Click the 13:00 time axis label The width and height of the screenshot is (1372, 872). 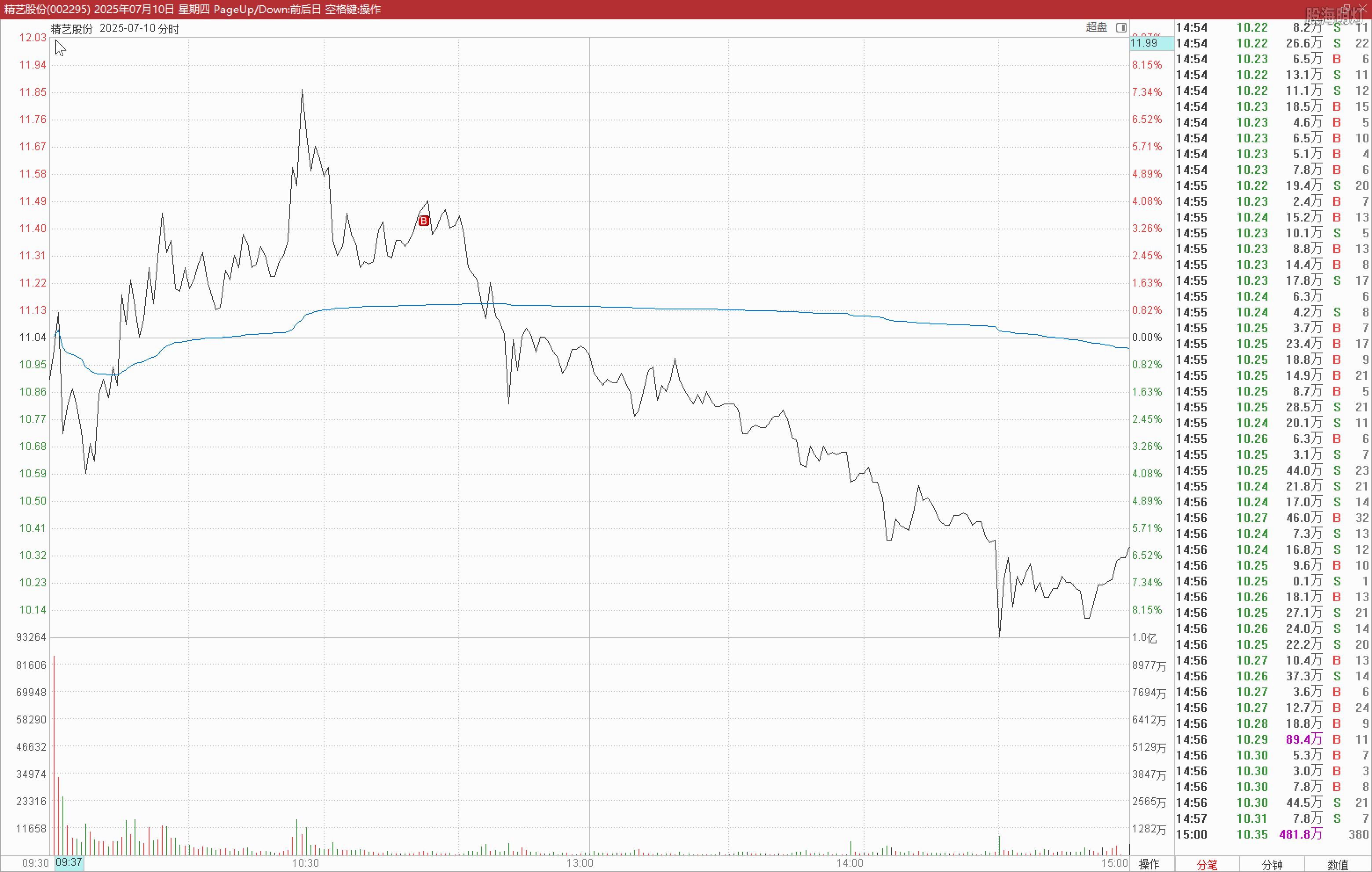[580, 863]
